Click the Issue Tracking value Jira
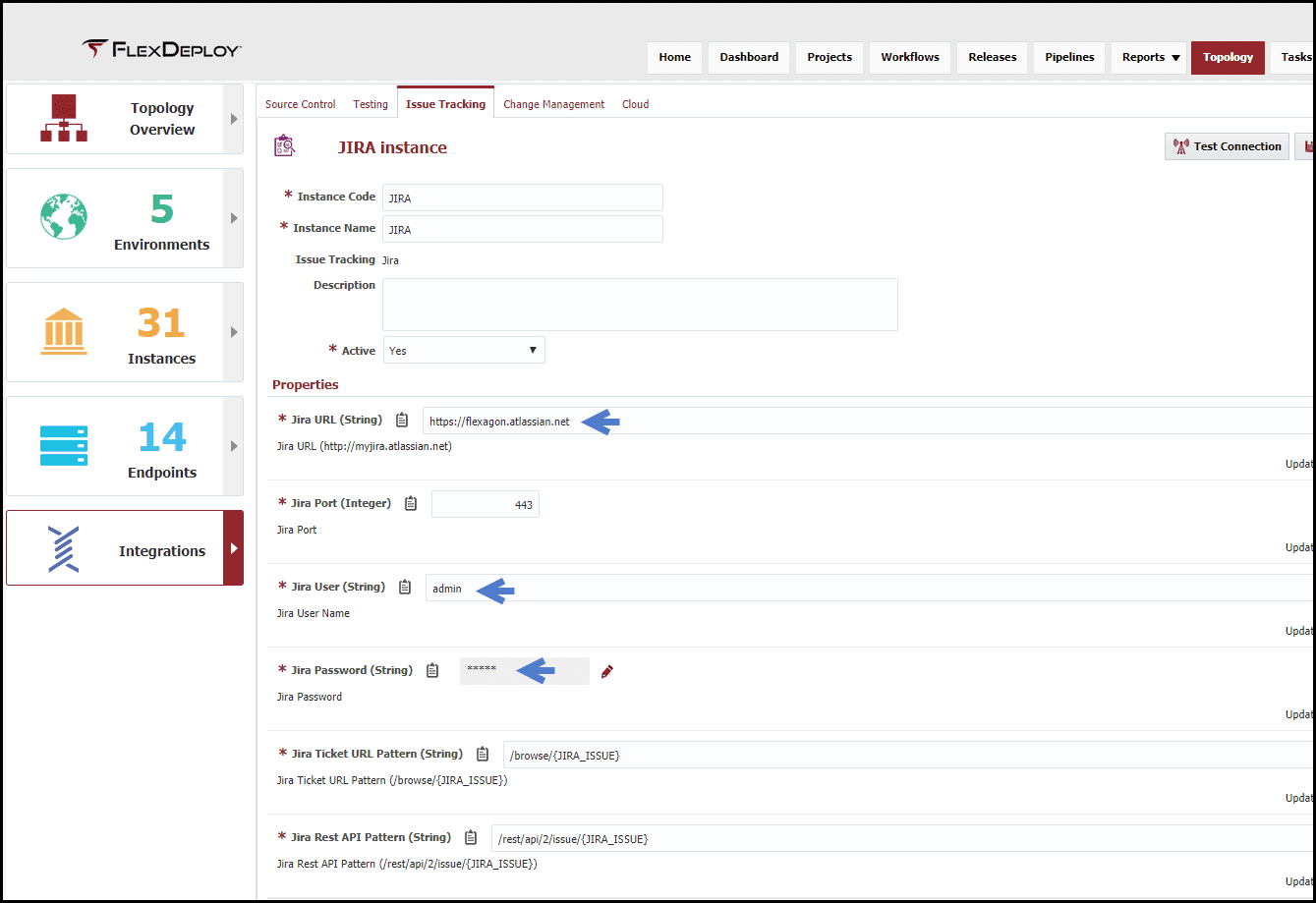This screenshot has height=903, width=1316. coord(390,260)
